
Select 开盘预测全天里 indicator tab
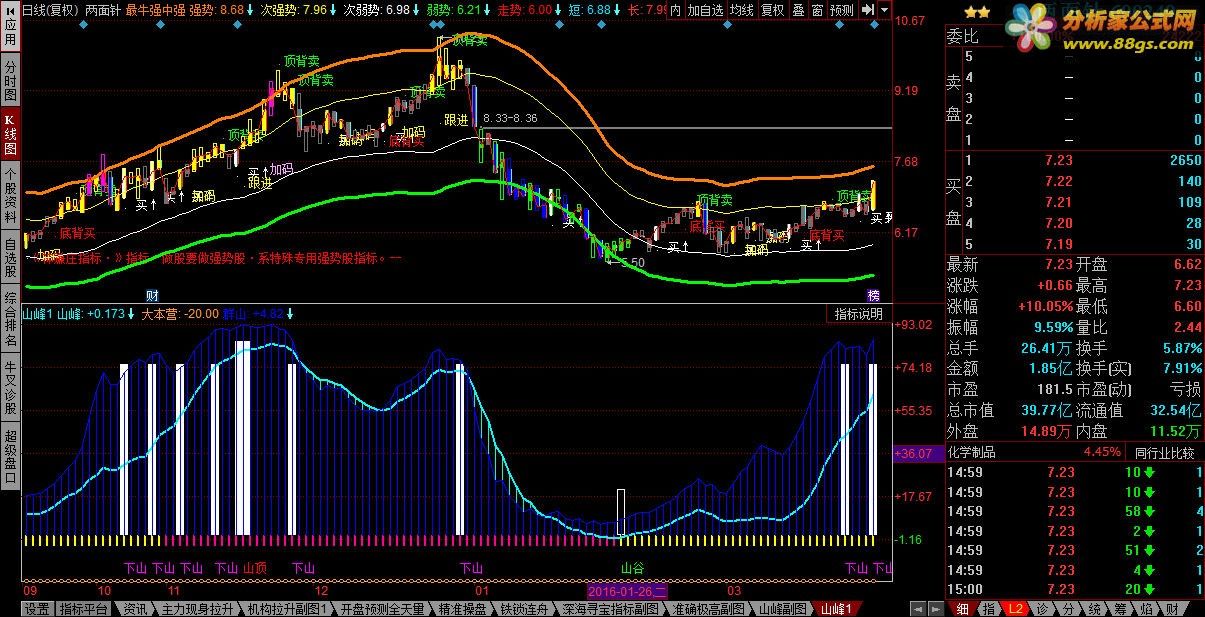(x=384, y=609)
